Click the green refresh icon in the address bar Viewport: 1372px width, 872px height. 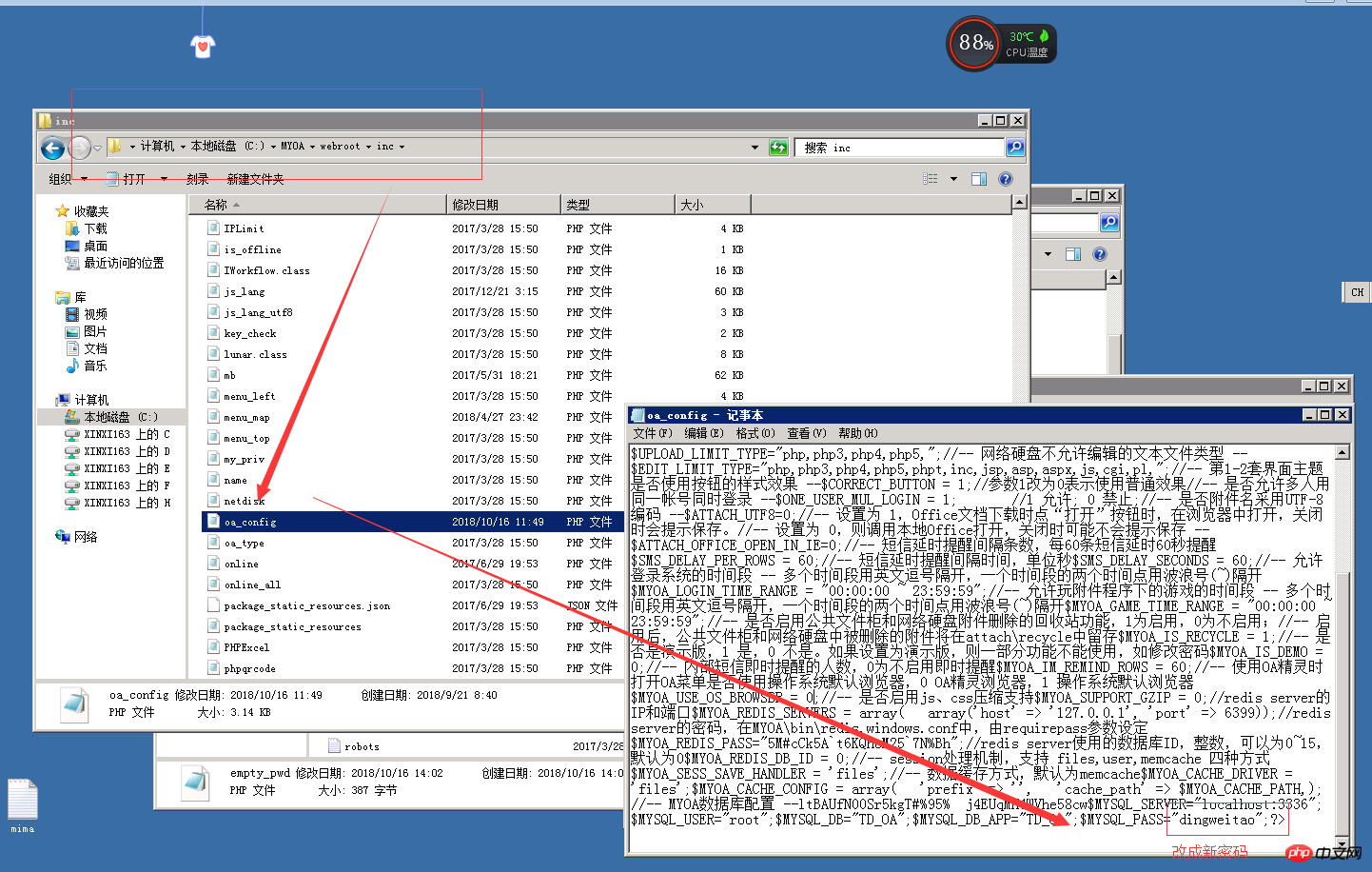(778, 148)
